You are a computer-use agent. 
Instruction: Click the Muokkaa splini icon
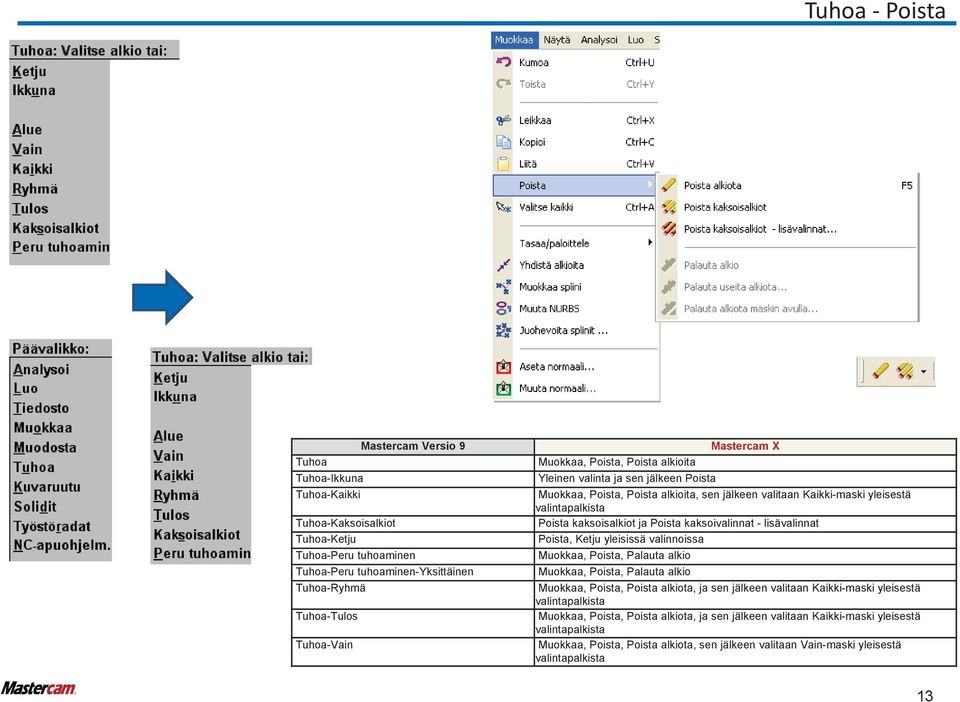[x=503, y=286]
